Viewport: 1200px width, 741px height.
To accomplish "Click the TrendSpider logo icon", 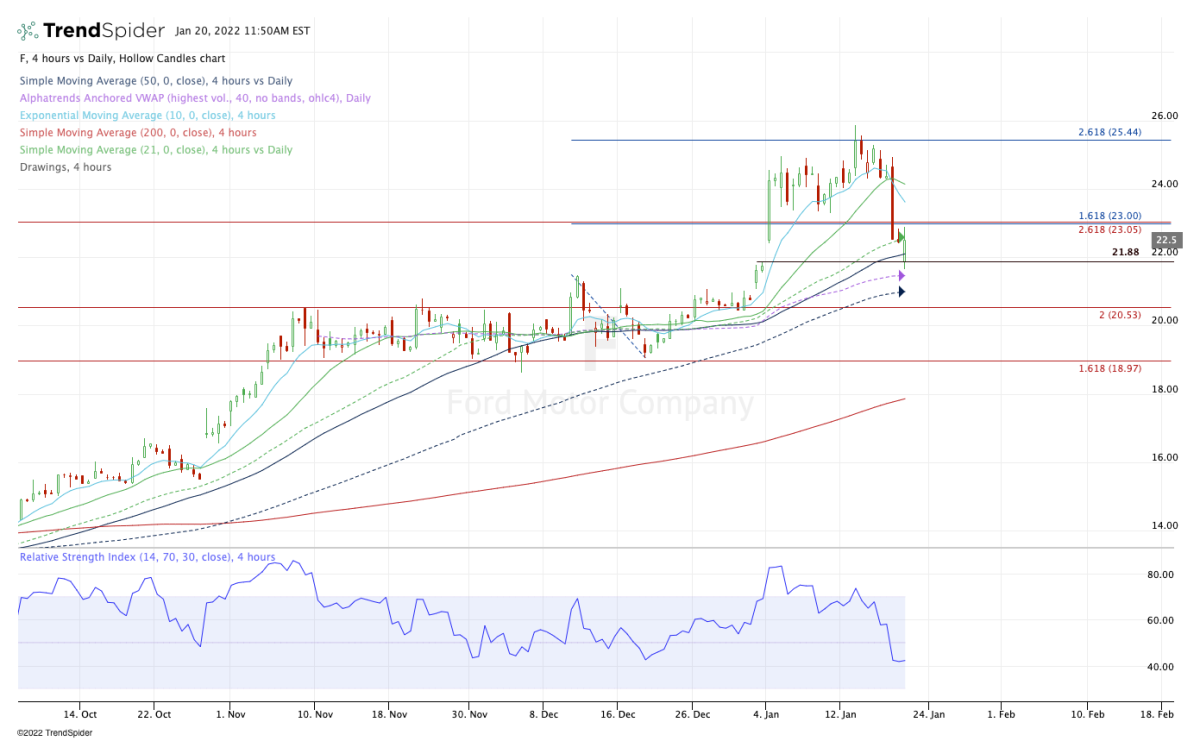I will [x=28, y=30].
